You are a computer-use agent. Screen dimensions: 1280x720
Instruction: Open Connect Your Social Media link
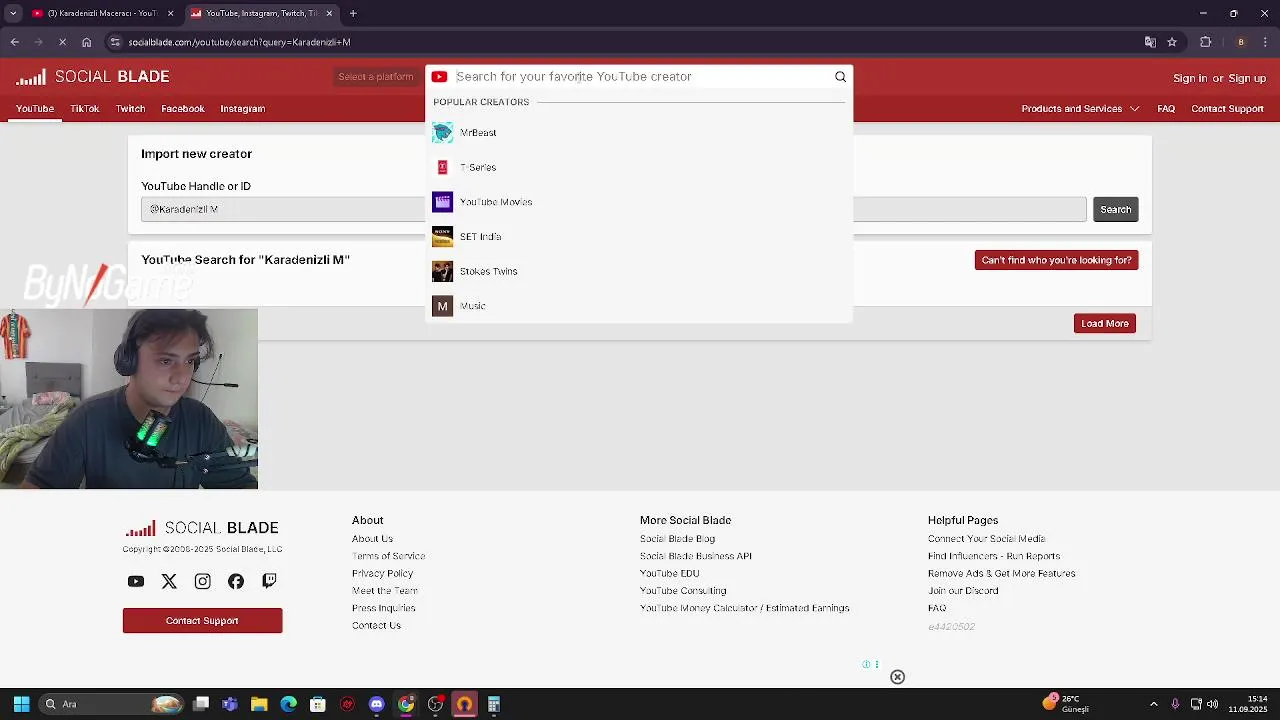[986, 539]
